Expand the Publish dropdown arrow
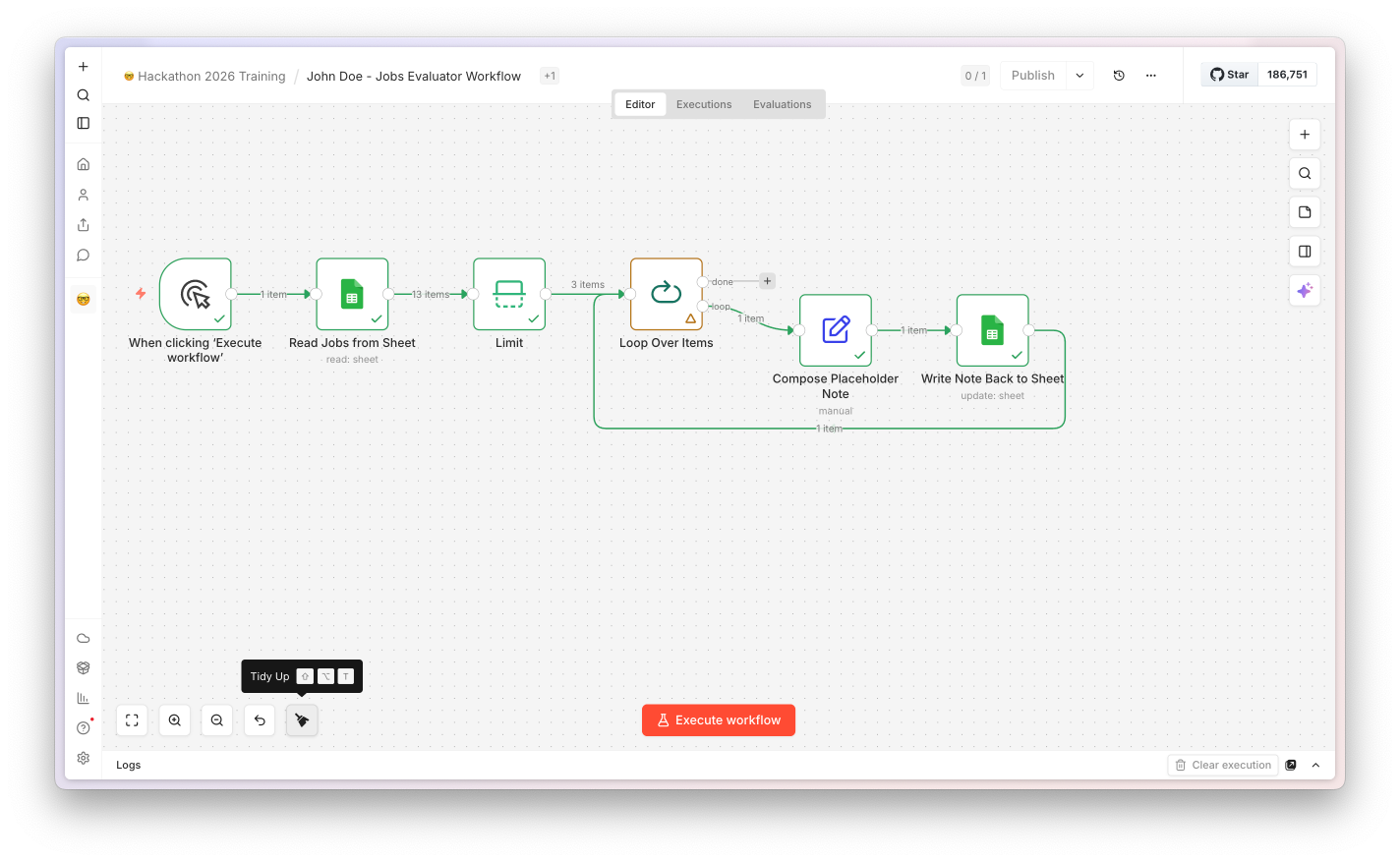The width and height of the screenshot is (1400, 862). (x=1079, y=76)
